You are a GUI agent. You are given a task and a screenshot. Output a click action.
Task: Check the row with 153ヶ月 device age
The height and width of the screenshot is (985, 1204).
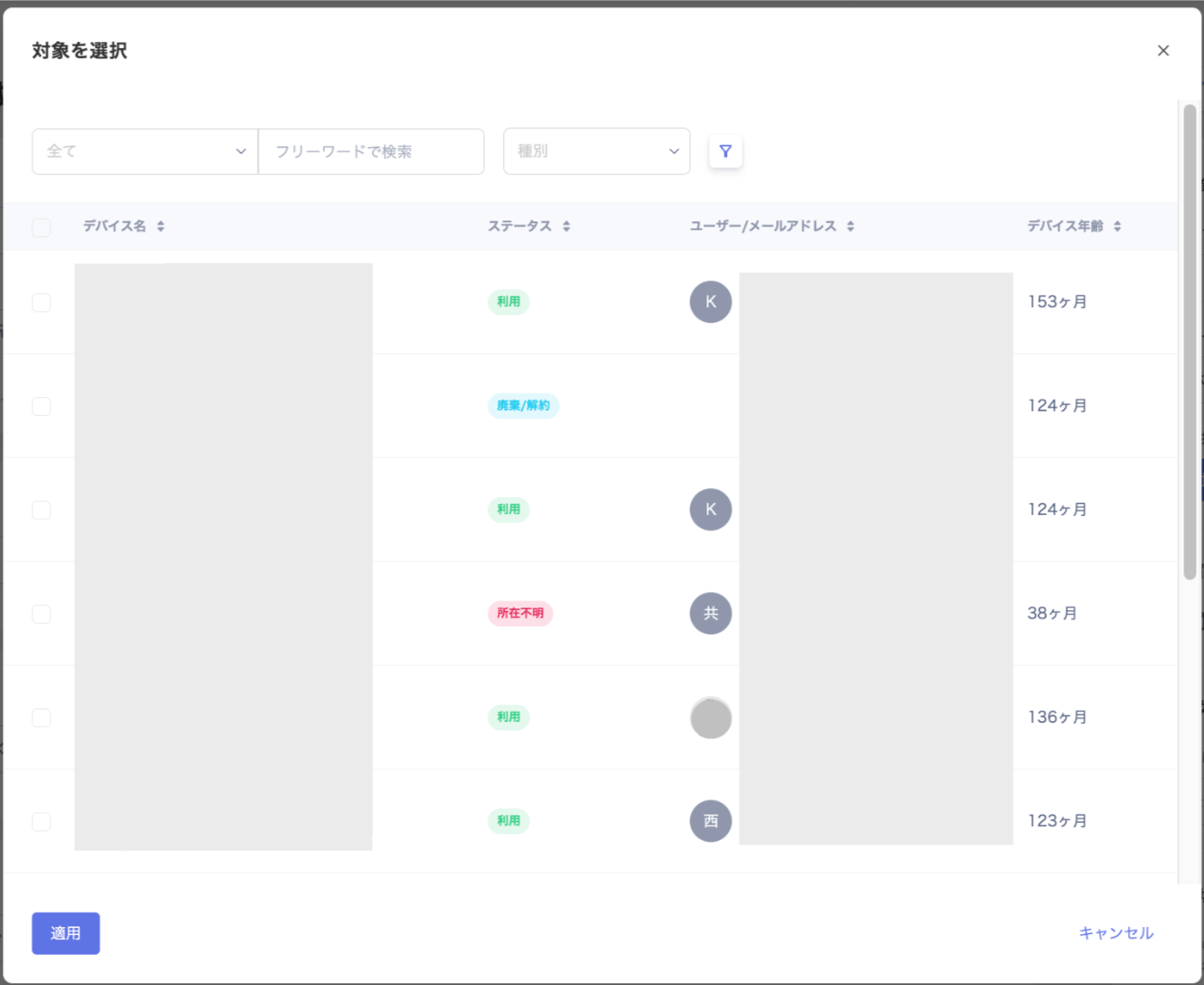coord(41,302)
